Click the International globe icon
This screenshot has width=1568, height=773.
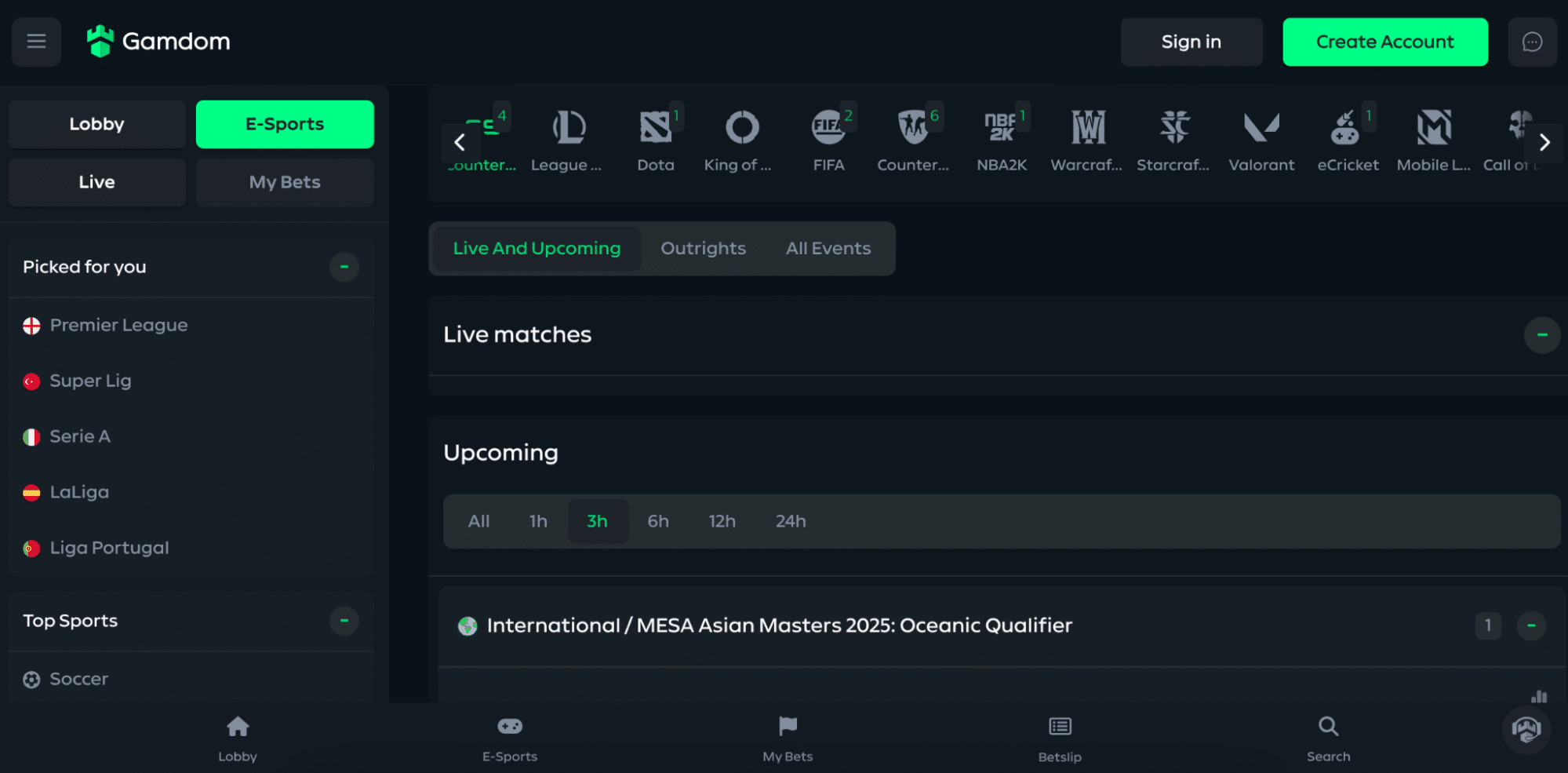[x=467, y=625]
